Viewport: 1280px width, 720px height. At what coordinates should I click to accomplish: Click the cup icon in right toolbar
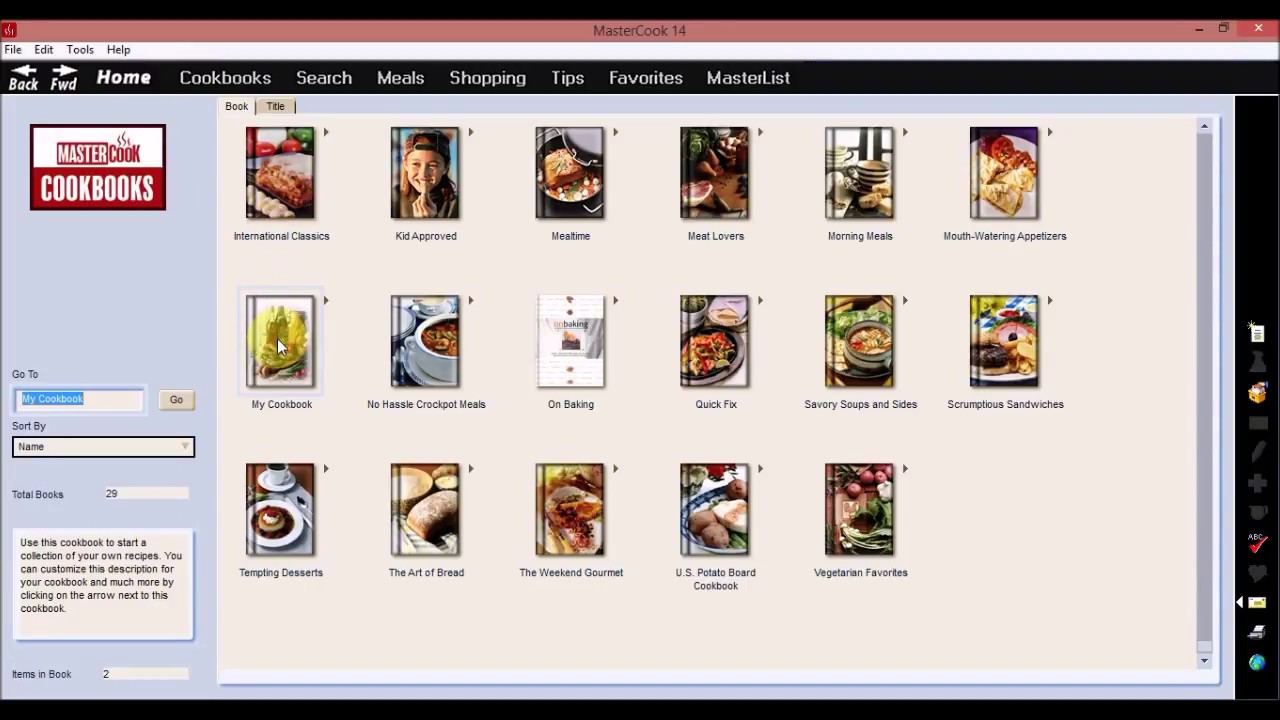pyautogui.click(x=1257, y=513)
